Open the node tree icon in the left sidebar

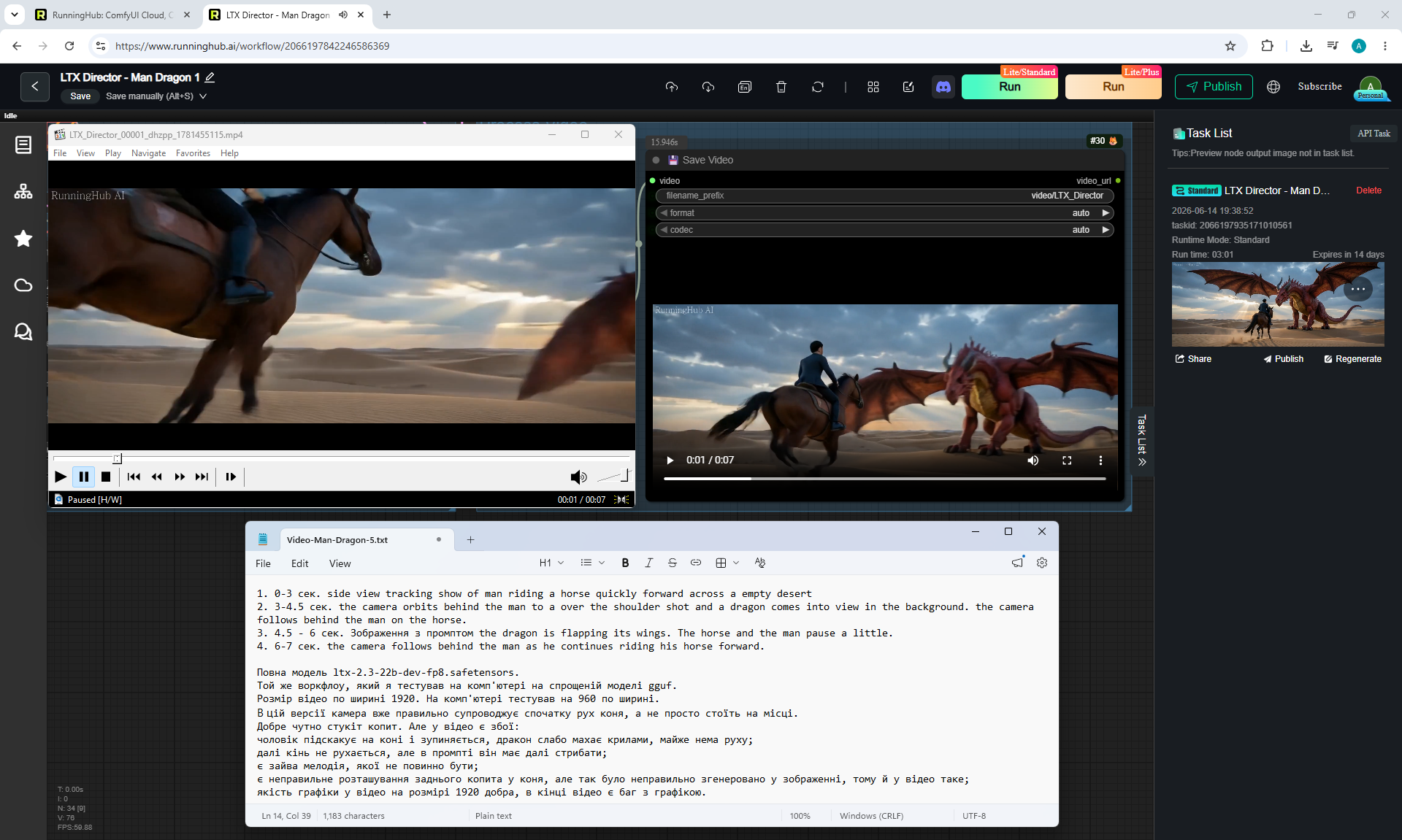point(23,191)
